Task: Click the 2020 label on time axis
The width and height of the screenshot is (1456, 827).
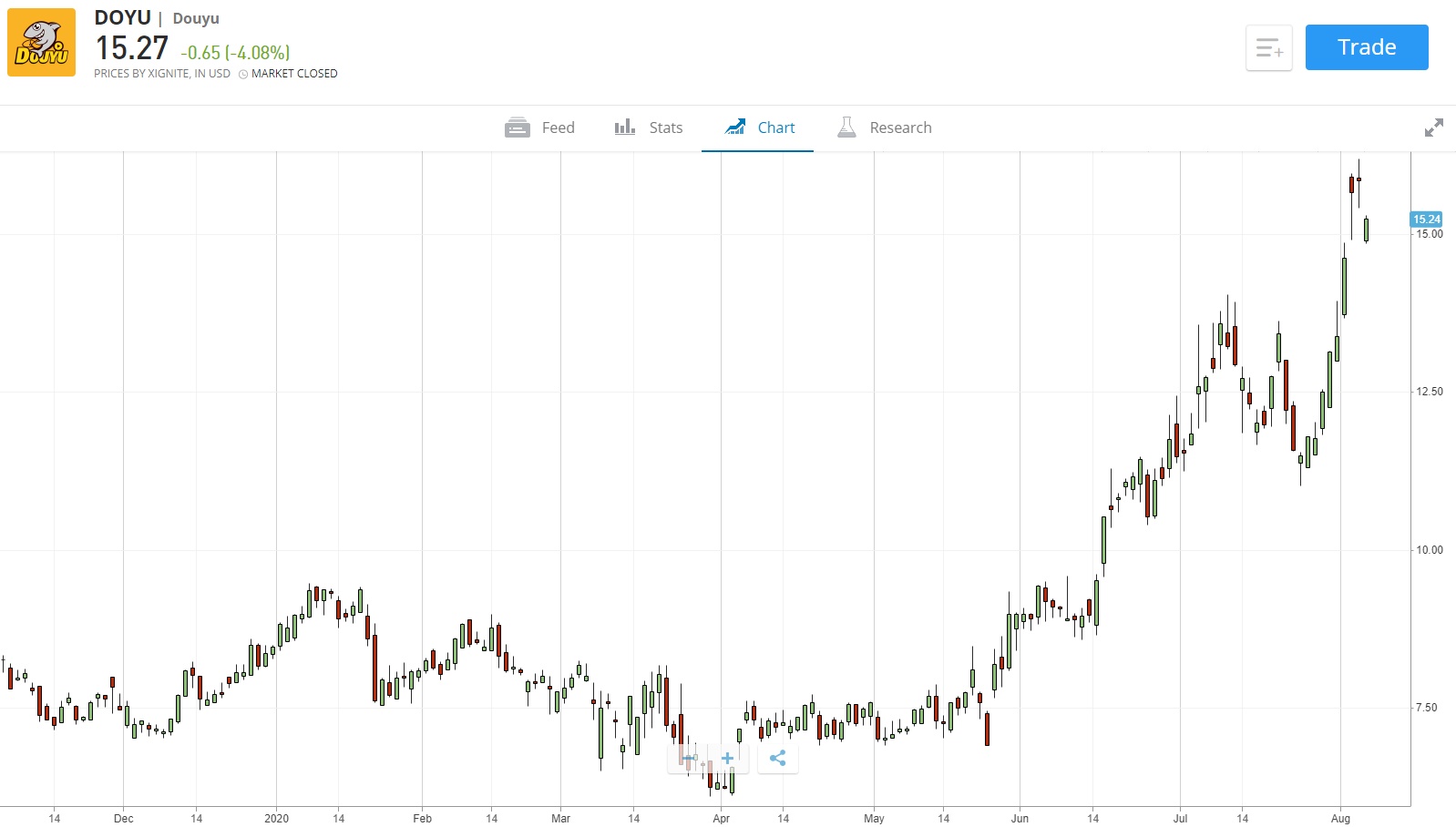Action: [x=276, y=818]
